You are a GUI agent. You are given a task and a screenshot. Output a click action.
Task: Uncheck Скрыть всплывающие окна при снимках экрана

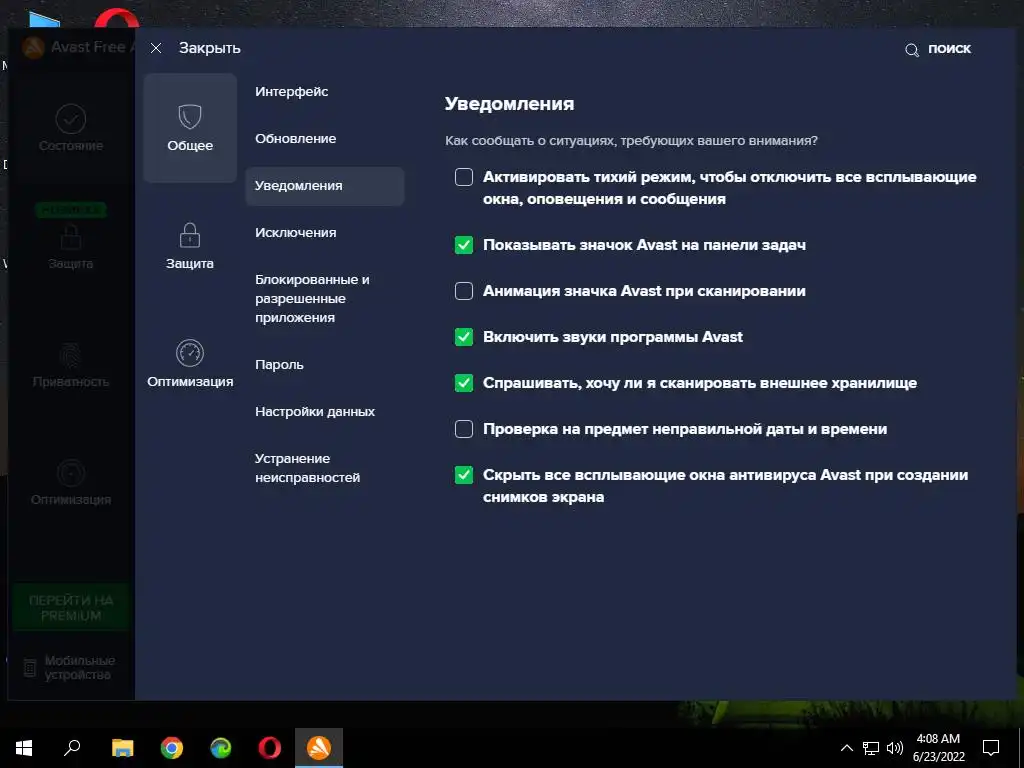tap(464, 475)
